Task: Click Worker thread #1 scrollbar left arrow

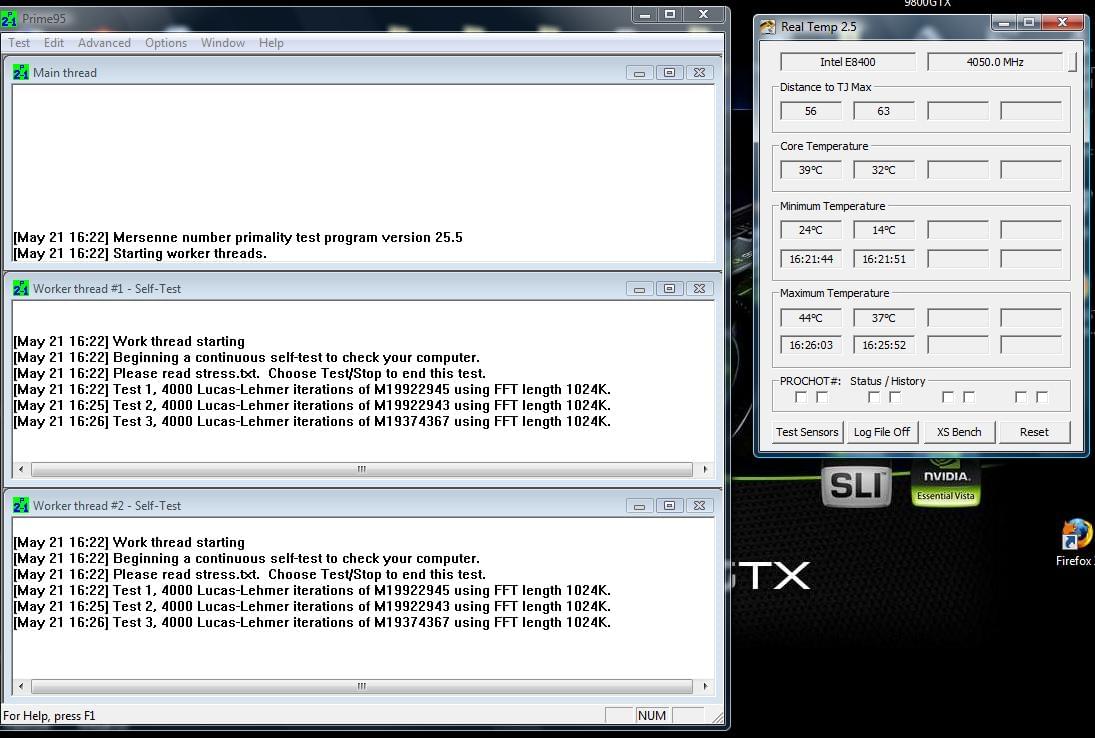Action: click(x=21, y=469)
